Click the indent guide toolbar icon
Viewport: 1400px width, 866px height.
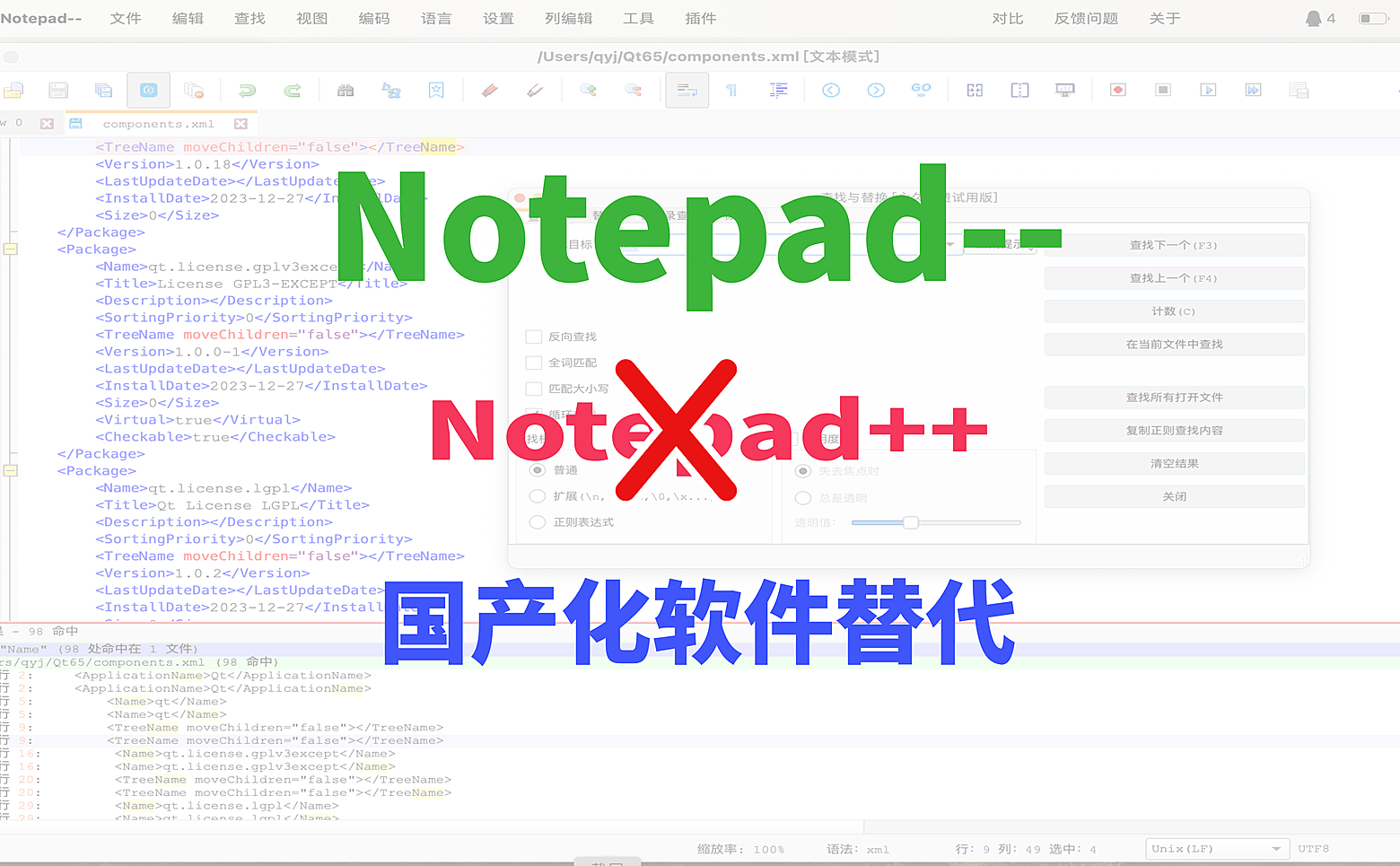tap(778, 90)
